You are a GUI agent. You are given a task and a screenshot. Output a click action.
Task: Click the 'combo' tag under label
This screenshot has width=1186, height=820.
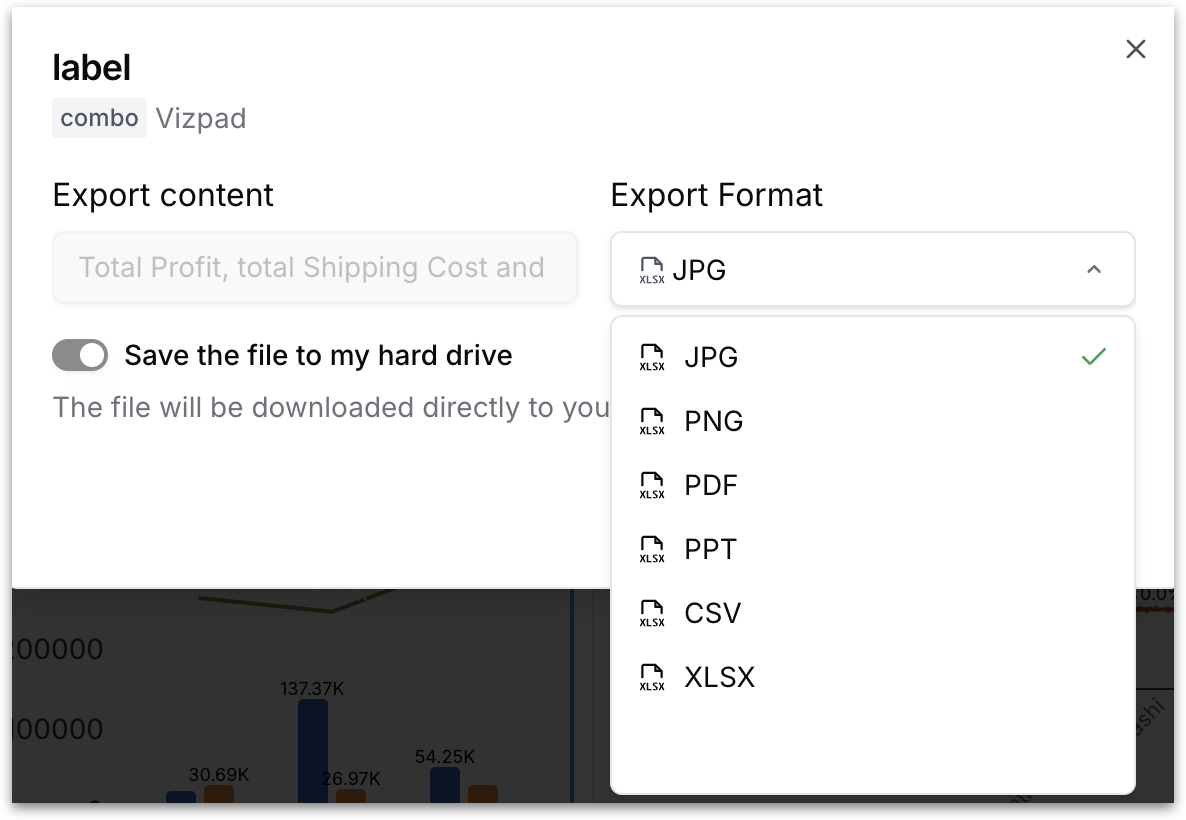click(99, 118)
